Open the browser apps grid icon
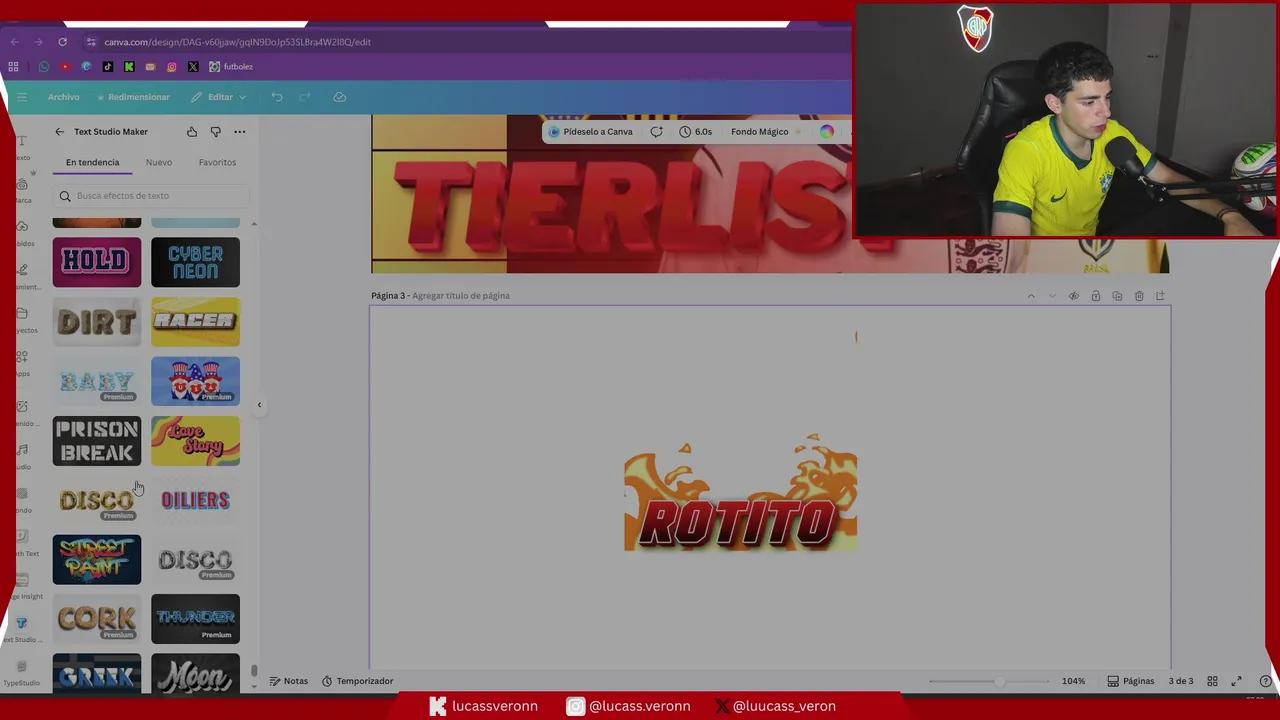1280x720 pixels. (13, 67)
